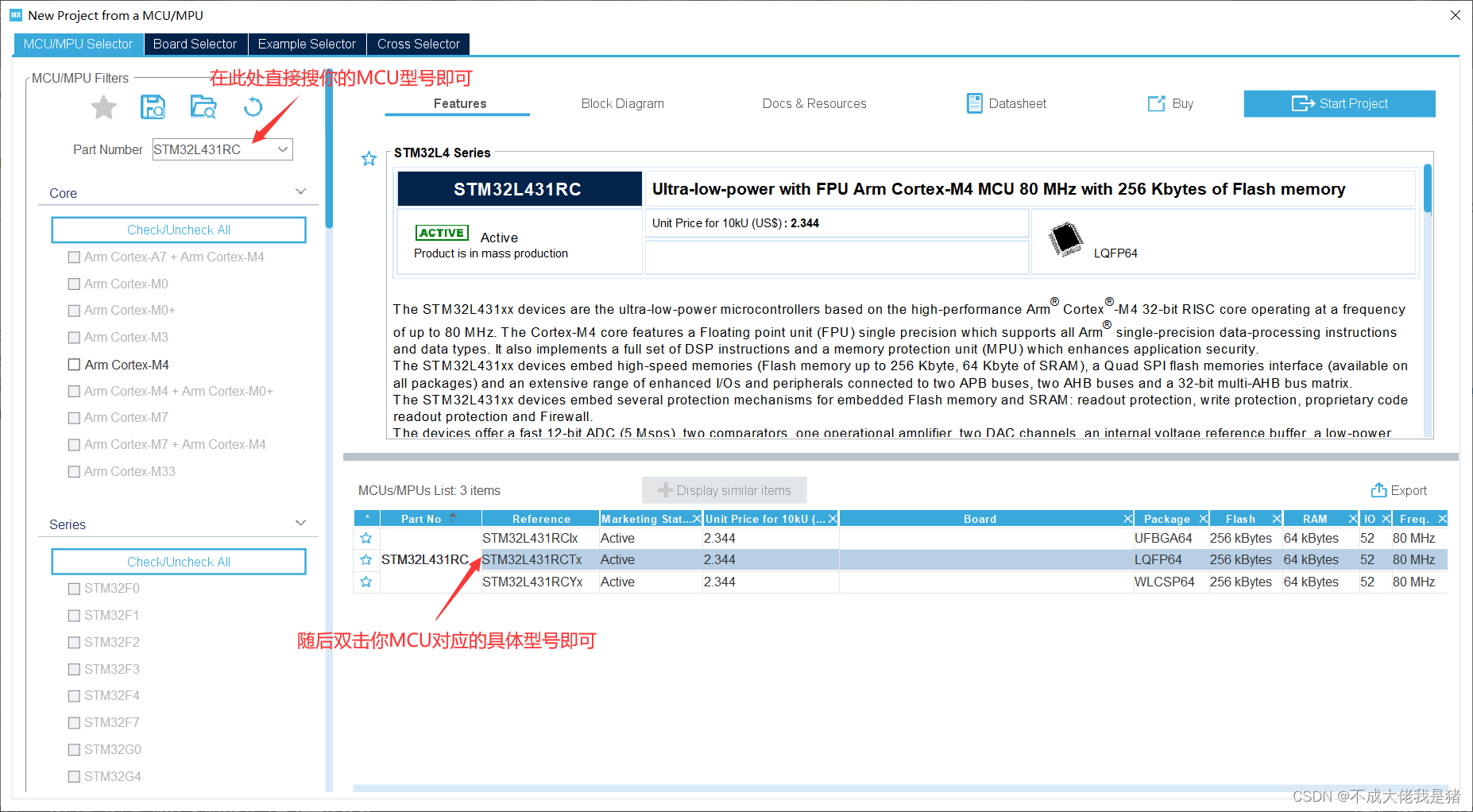Check the STM32F7 series filter

74,723
